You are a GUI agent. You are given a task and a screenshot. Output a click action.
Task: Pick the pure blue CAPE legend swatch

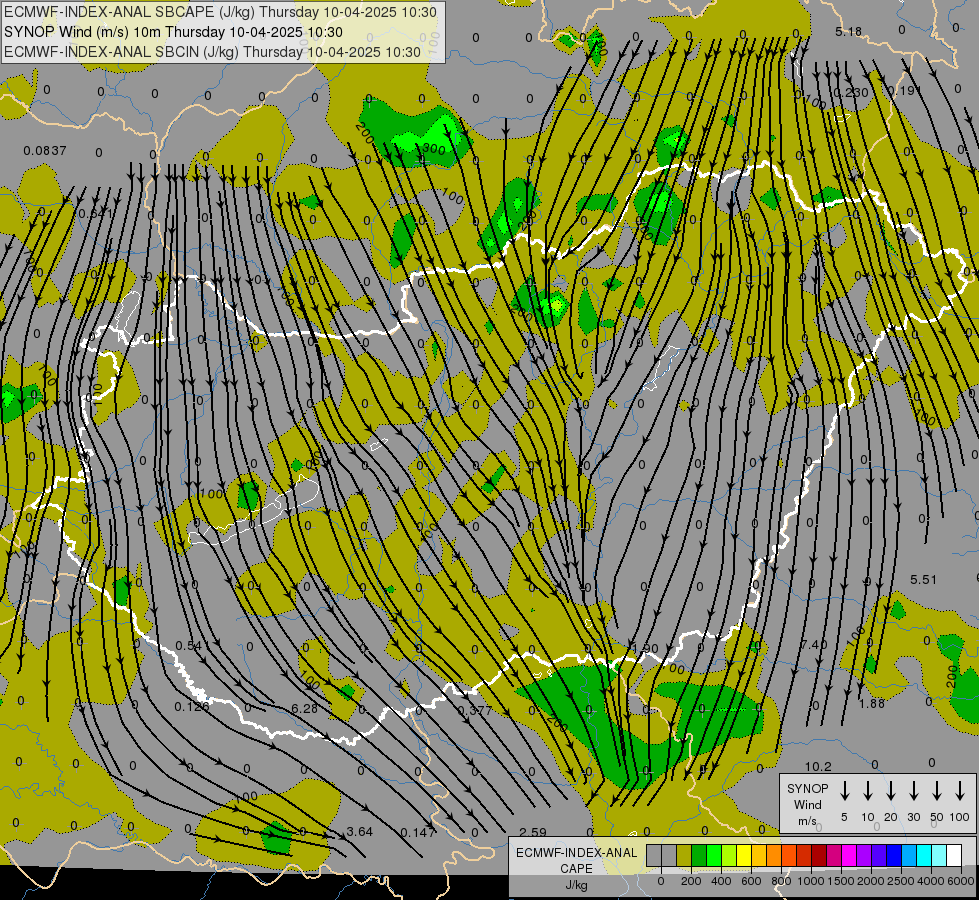coord(894,855)
